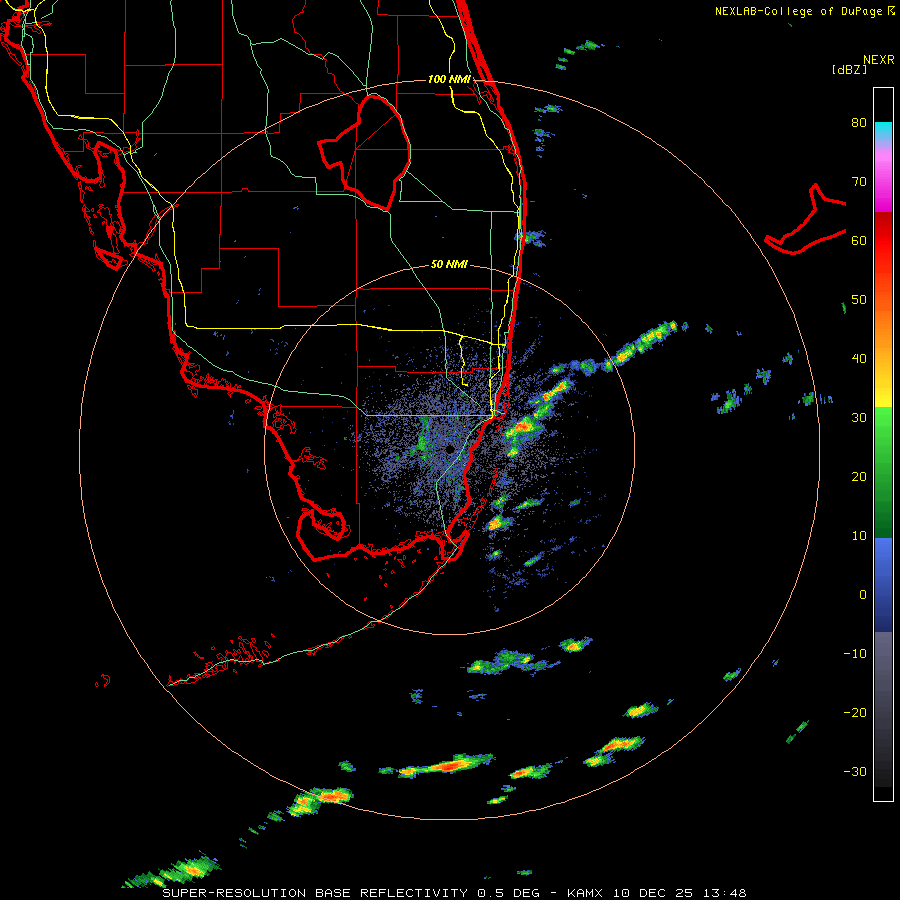Screen dimensions: 900x900
Task: Click the 30 dBZ scale value
Action: [x=859, y=417]
